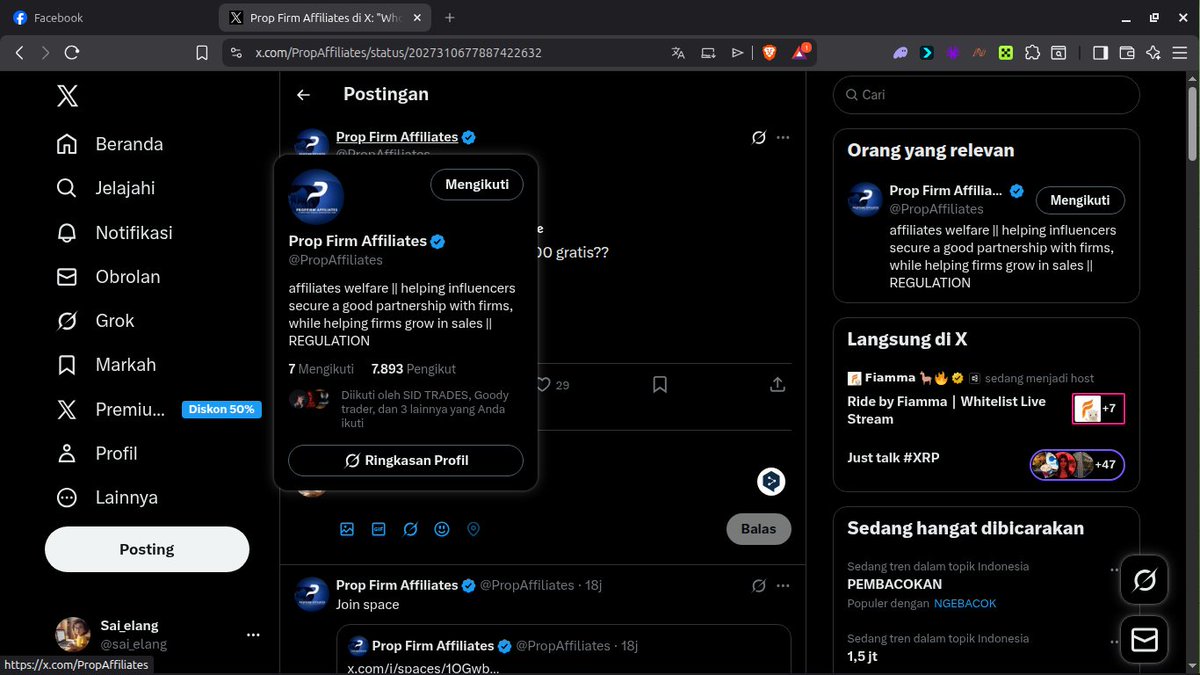The height and width of the screenshot is (675, 1200).
Task: Open Brave Shields lion icon
Action: [x=769, y=53]
